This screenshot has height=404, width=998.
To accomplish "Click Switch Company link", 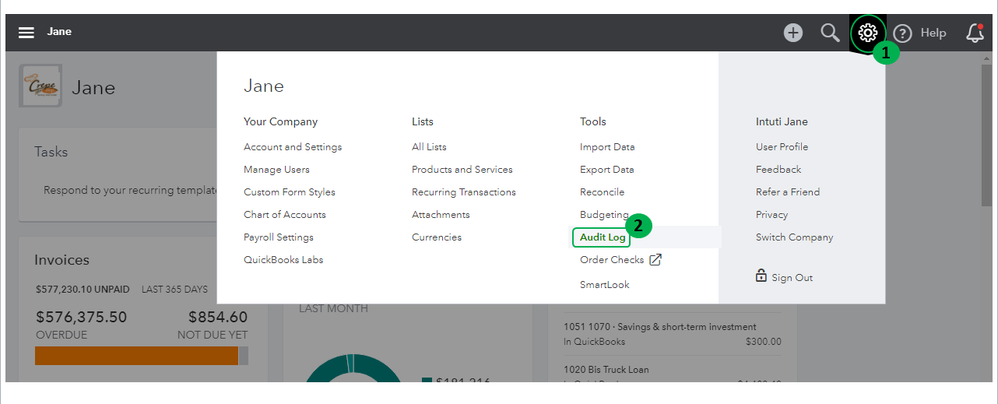I will tap(794, 237).
